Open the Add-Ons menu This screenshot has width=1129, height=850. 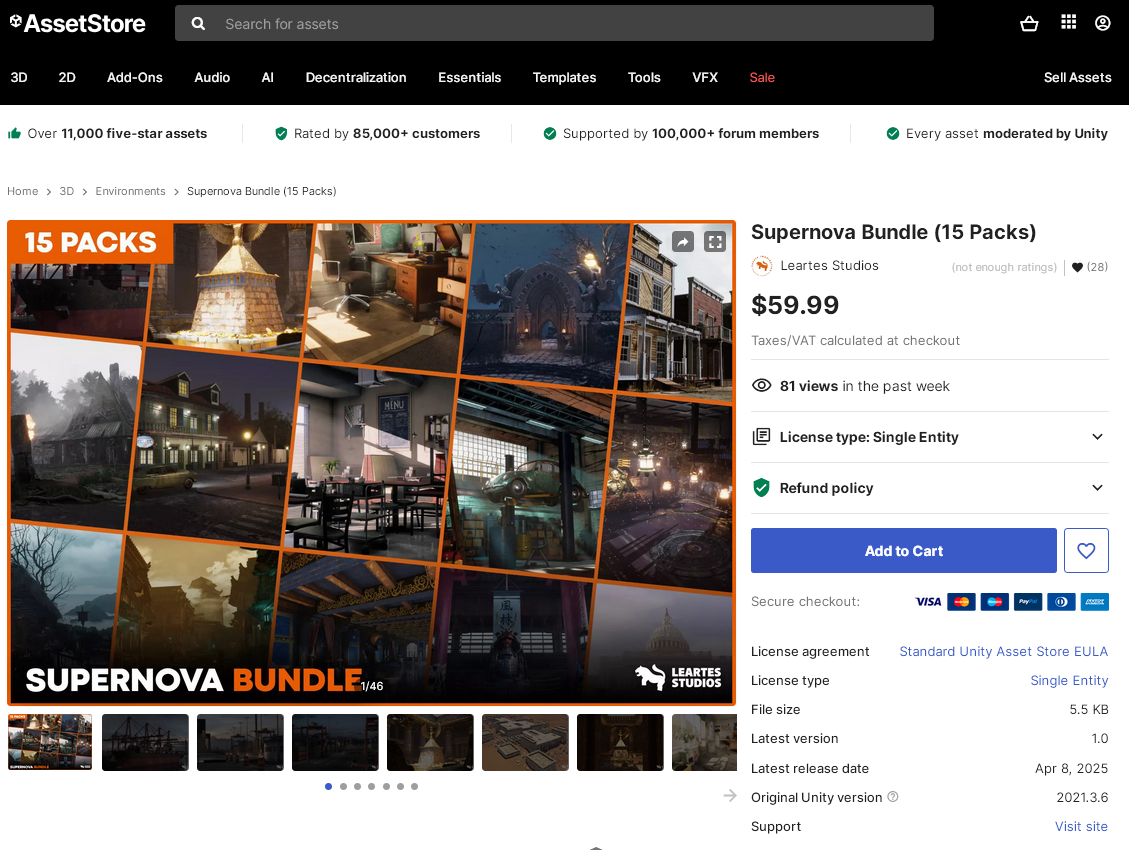135,78
